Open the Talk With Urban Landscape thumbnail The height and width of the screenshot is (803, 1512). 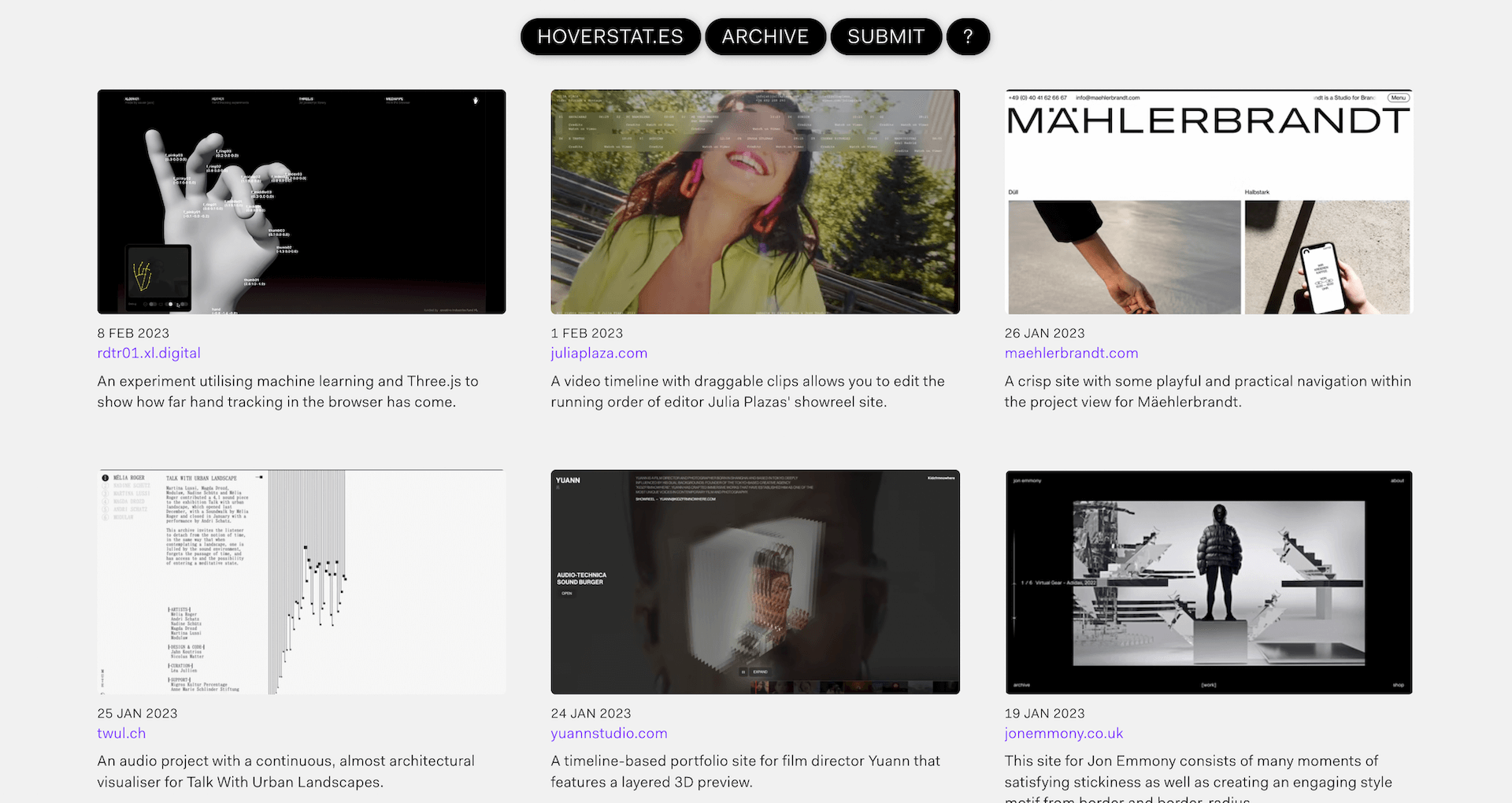302,582
